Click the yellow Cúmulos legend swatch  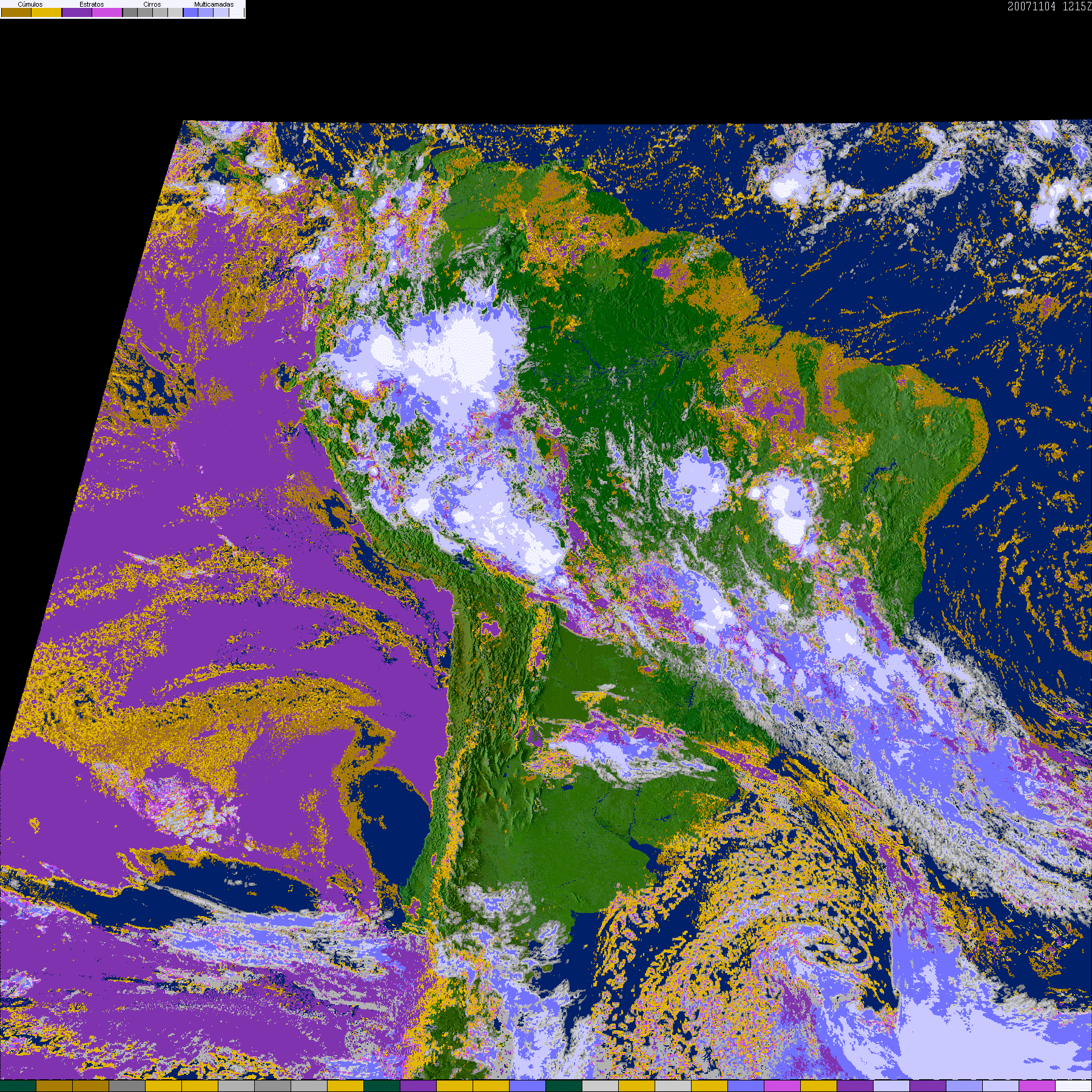click(x=47, y=12)
